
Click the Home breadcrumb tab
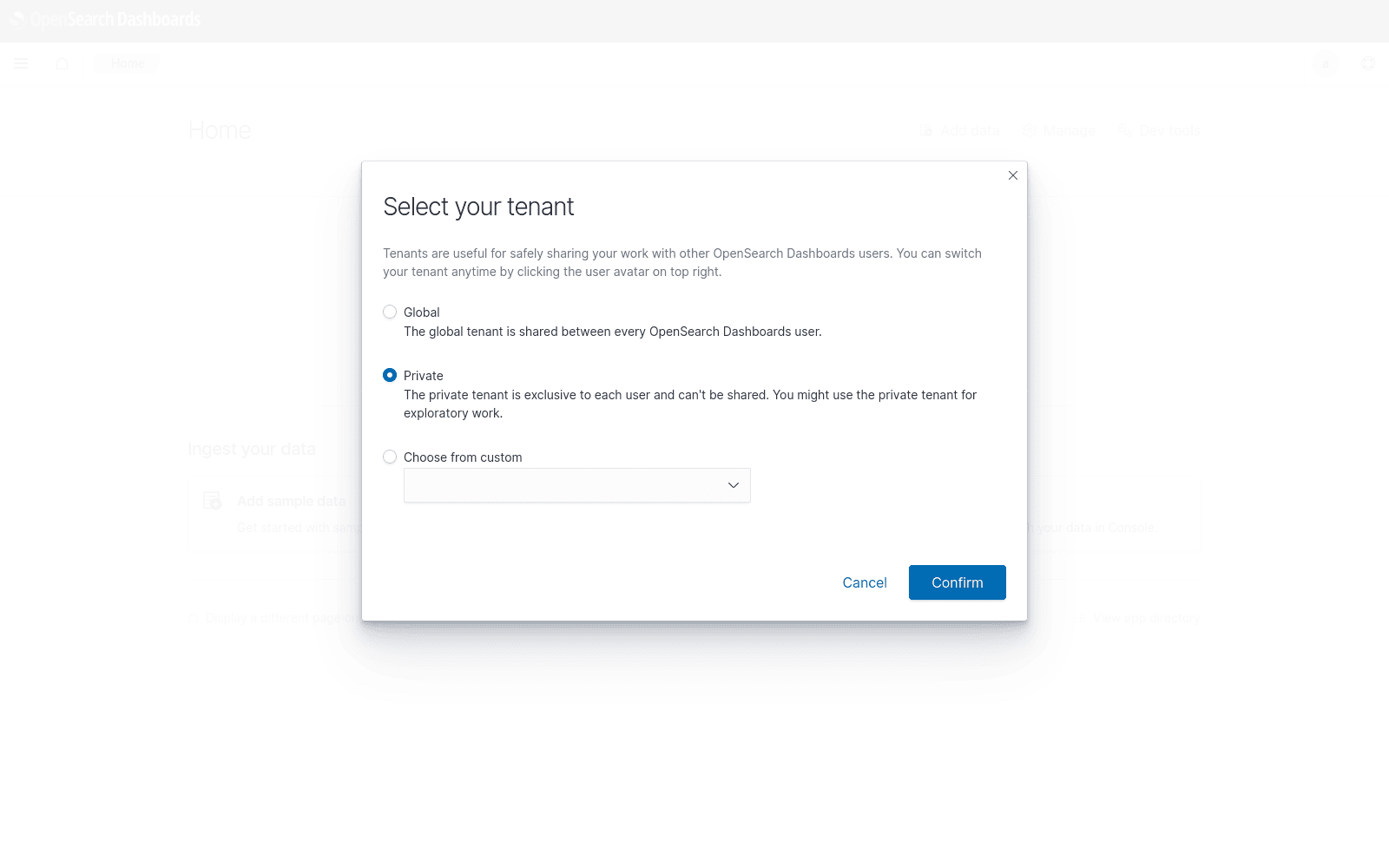pyautogui.click(x=128, y=63)
